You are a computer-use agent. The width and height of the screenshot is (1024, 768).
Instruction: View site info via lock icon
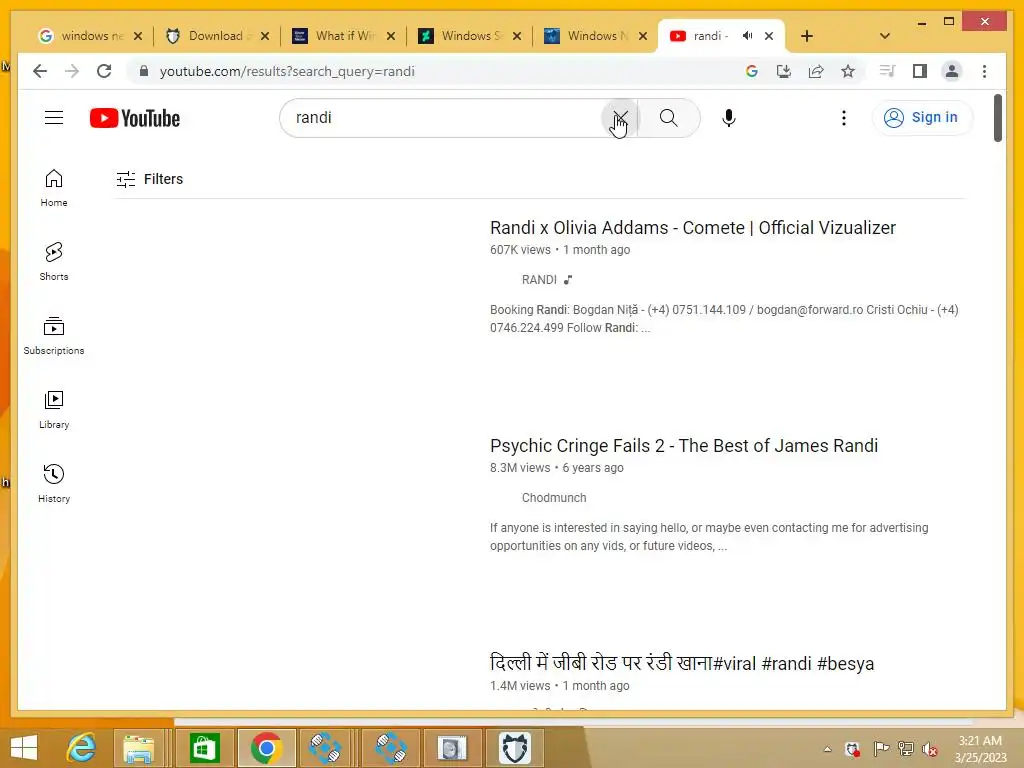(144, 71)
